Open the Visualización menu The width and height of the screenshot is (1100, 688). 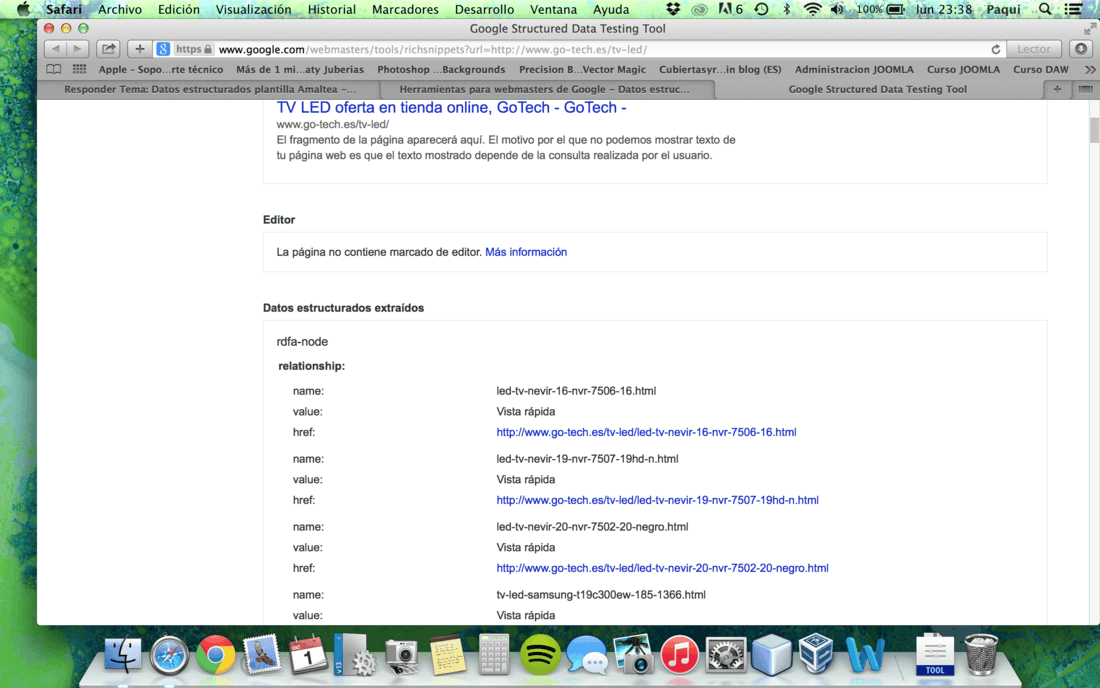[253, 9]
